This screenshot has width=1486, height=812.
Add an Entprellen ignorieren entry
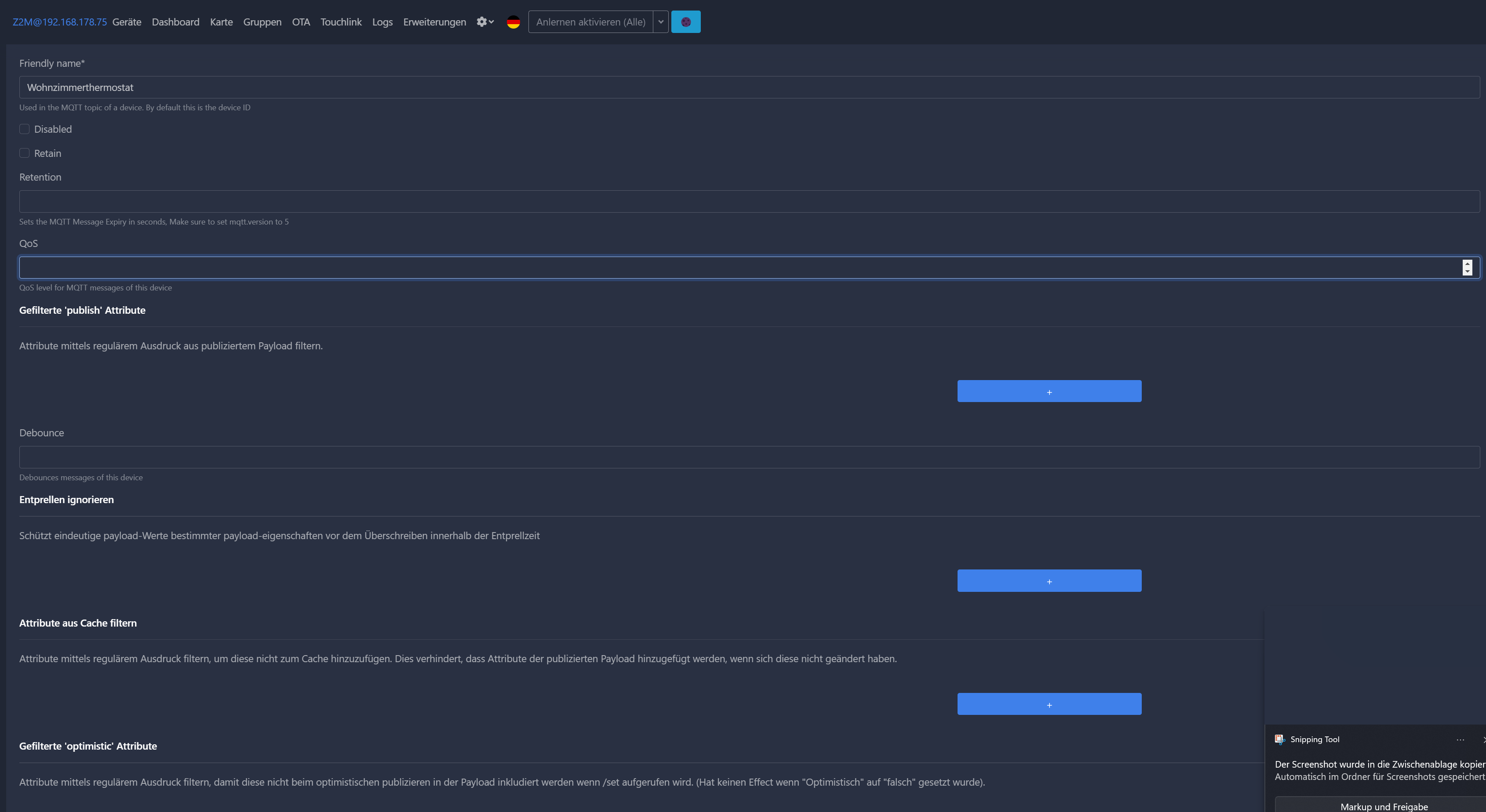coord(1049,581)
